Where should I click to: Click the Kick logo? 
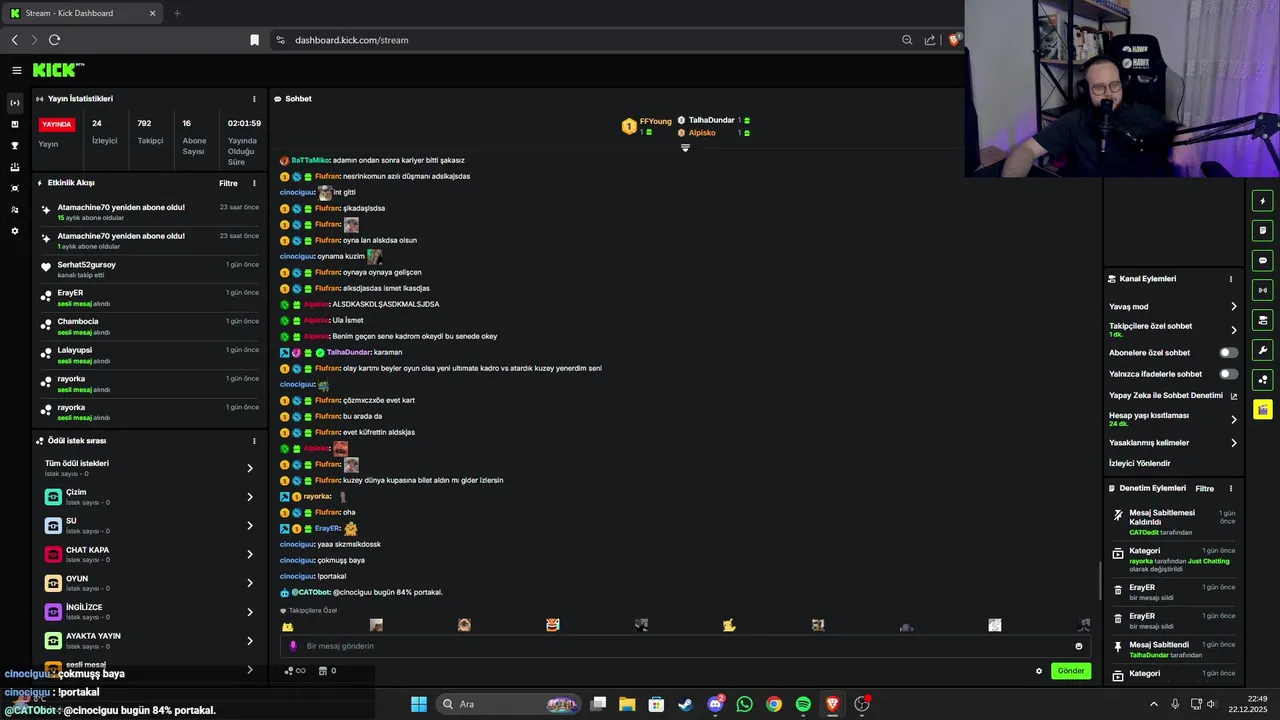[58, 70]
